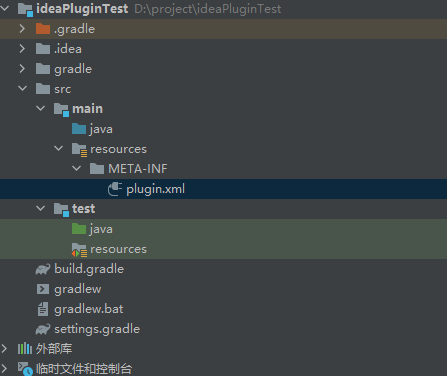Select the gradlew.bat file name
This screenshot has height=376, width=447.
89,309
